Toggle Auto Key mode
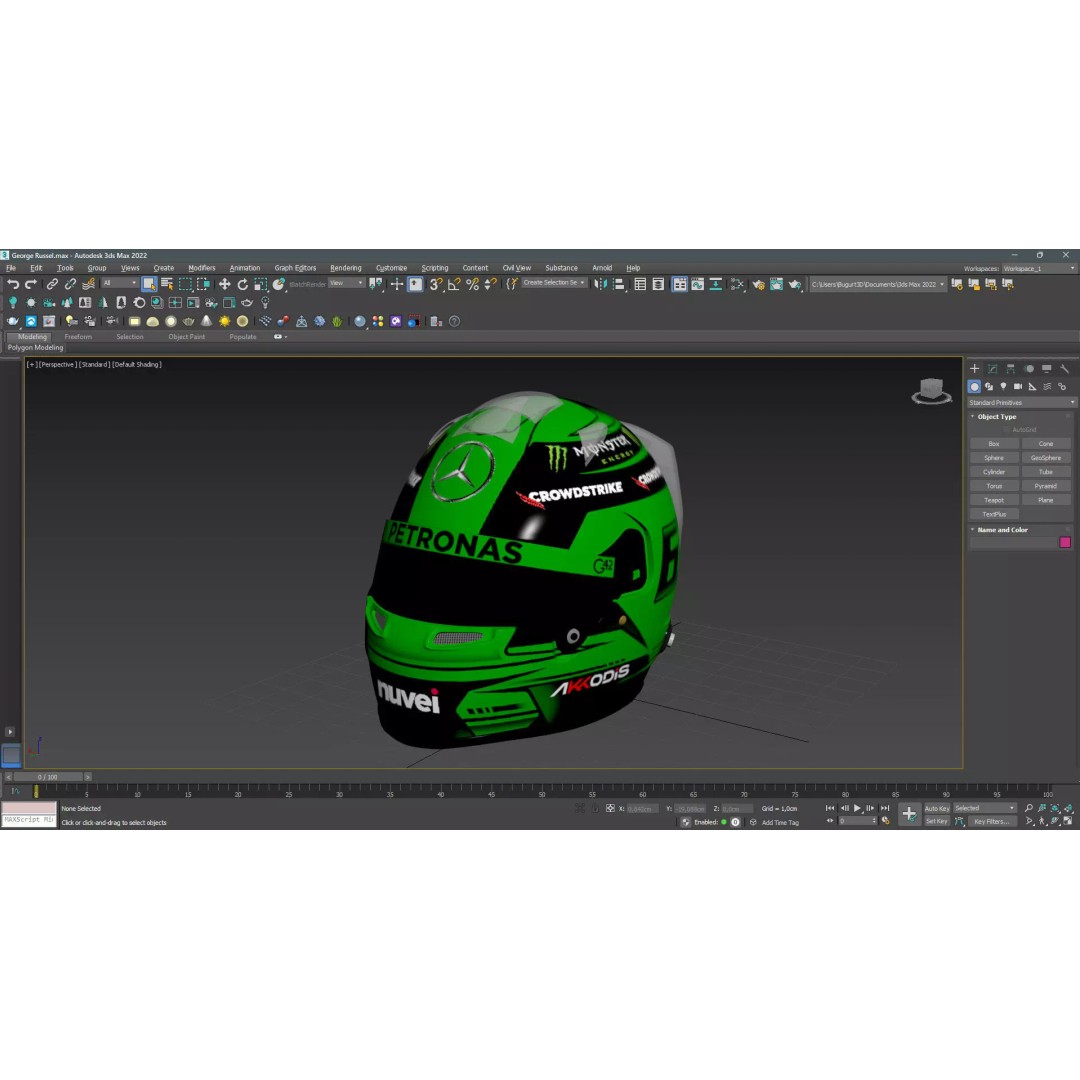Image resolution: width=1080 pixels, height=1080 pixels. [937, 808]
